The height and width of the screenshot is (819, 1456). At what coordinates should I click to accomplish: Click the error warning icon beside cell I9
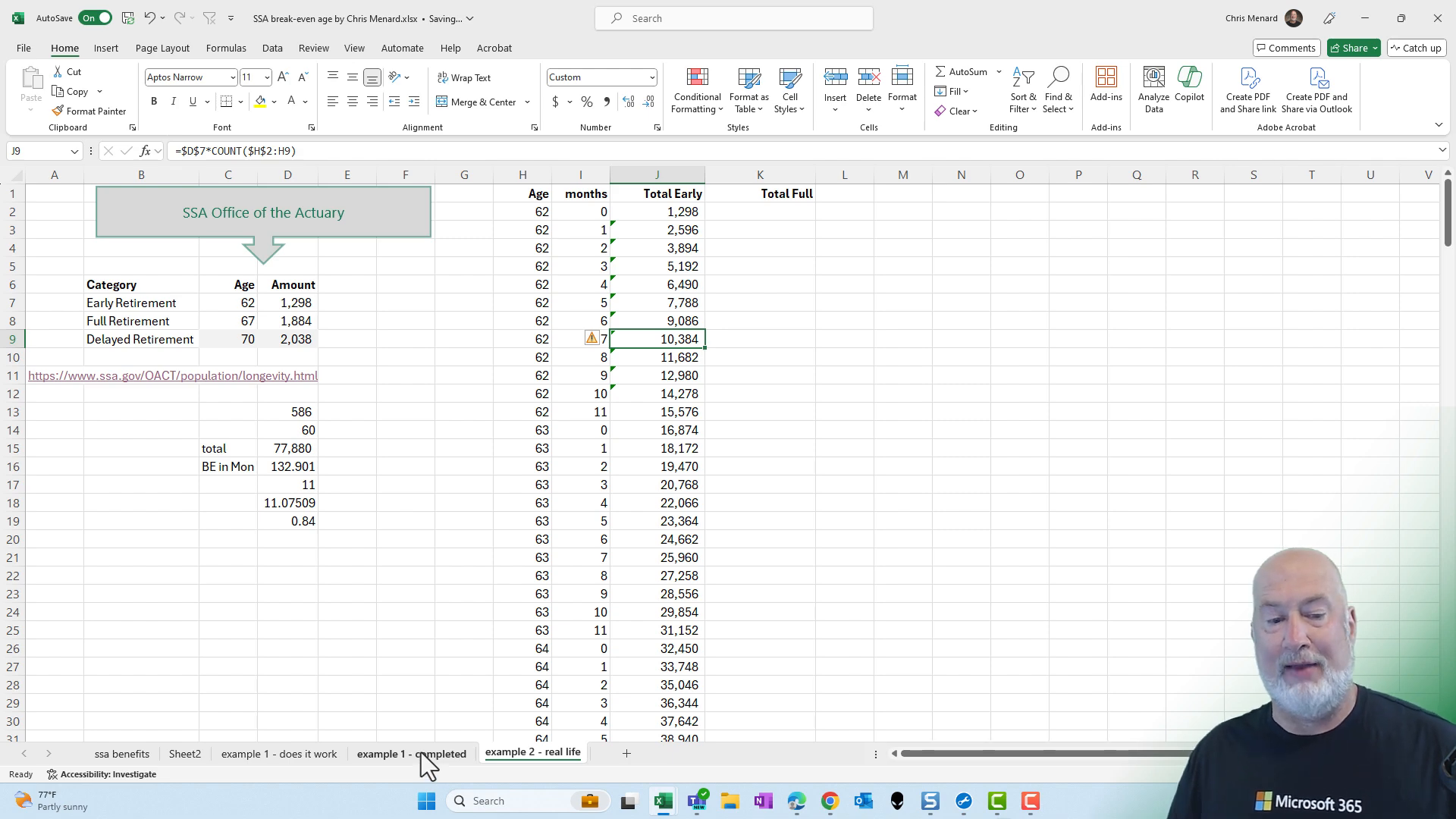tap(591, 338)
